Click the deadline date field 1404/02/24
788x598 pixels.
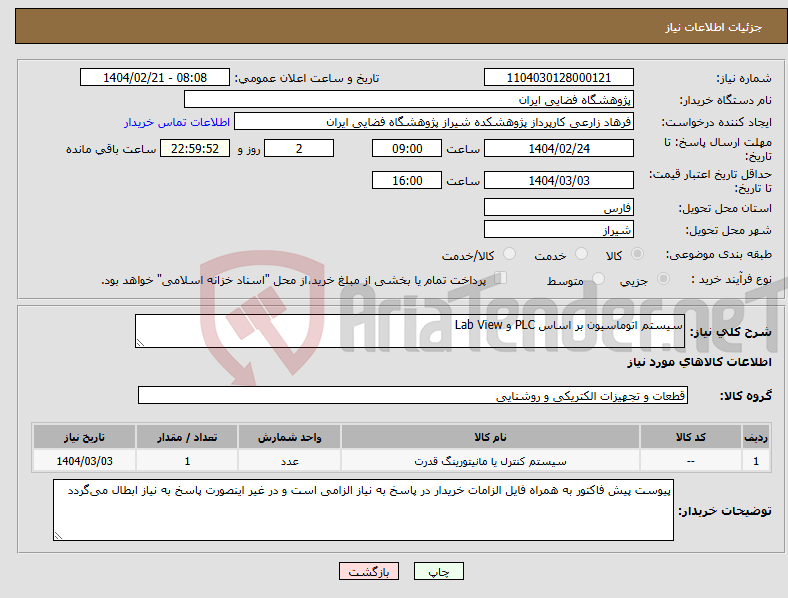[x=558, y=148]
